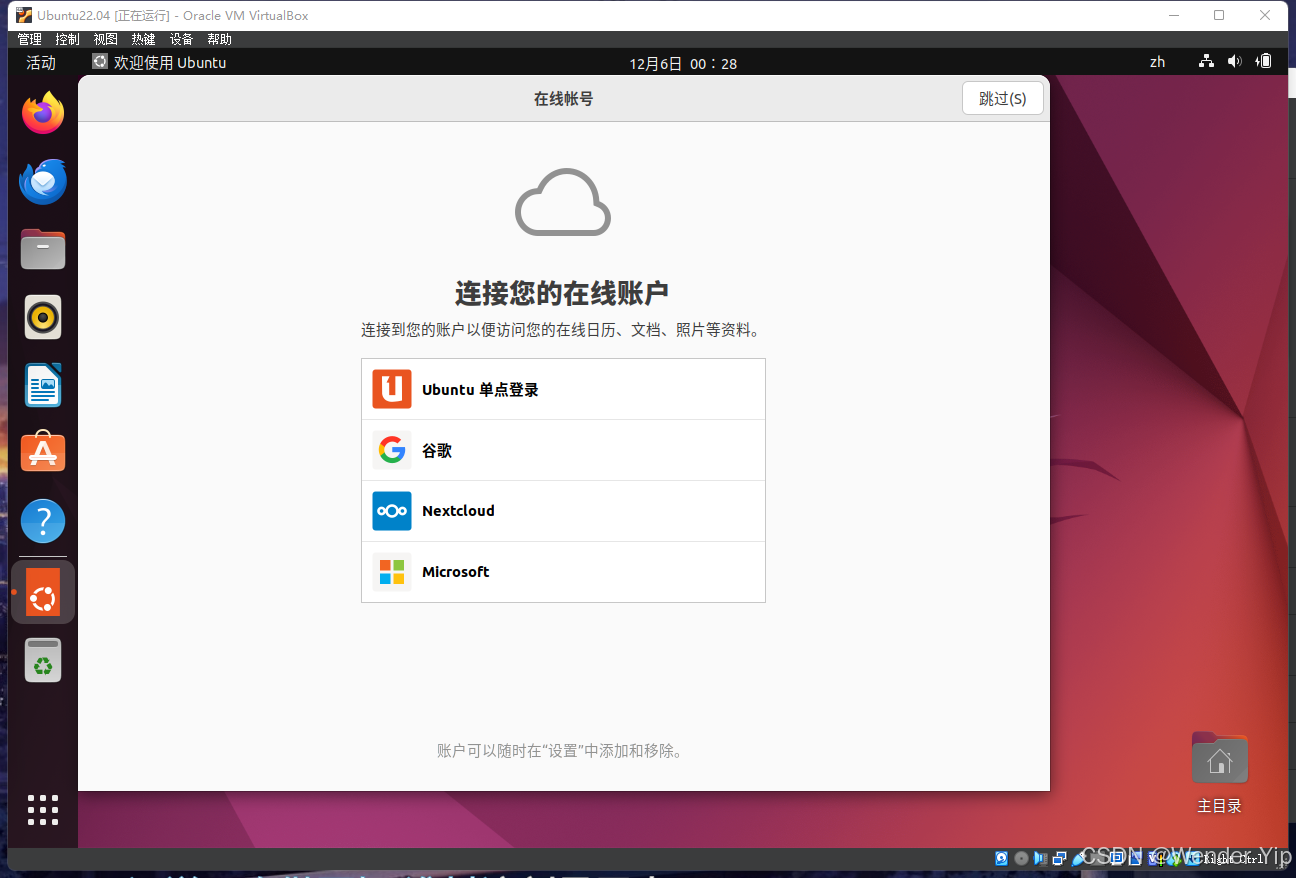Show Applications grid at dock bottom
Screen dimensions: 1296x878
pos(43,810)
